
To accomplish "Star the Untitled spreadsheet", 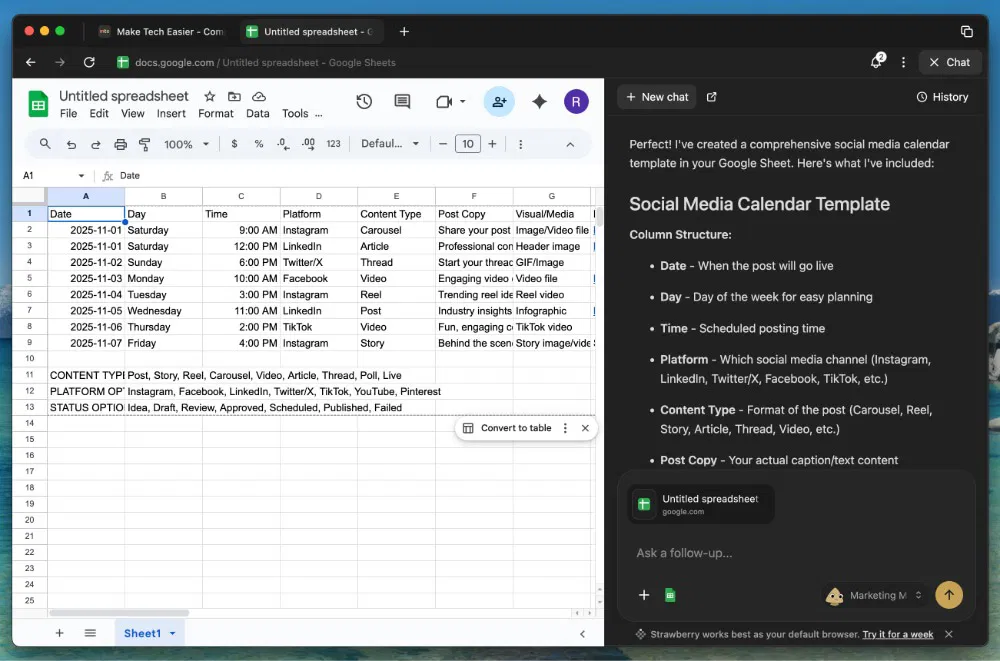I will pos(209,96).
